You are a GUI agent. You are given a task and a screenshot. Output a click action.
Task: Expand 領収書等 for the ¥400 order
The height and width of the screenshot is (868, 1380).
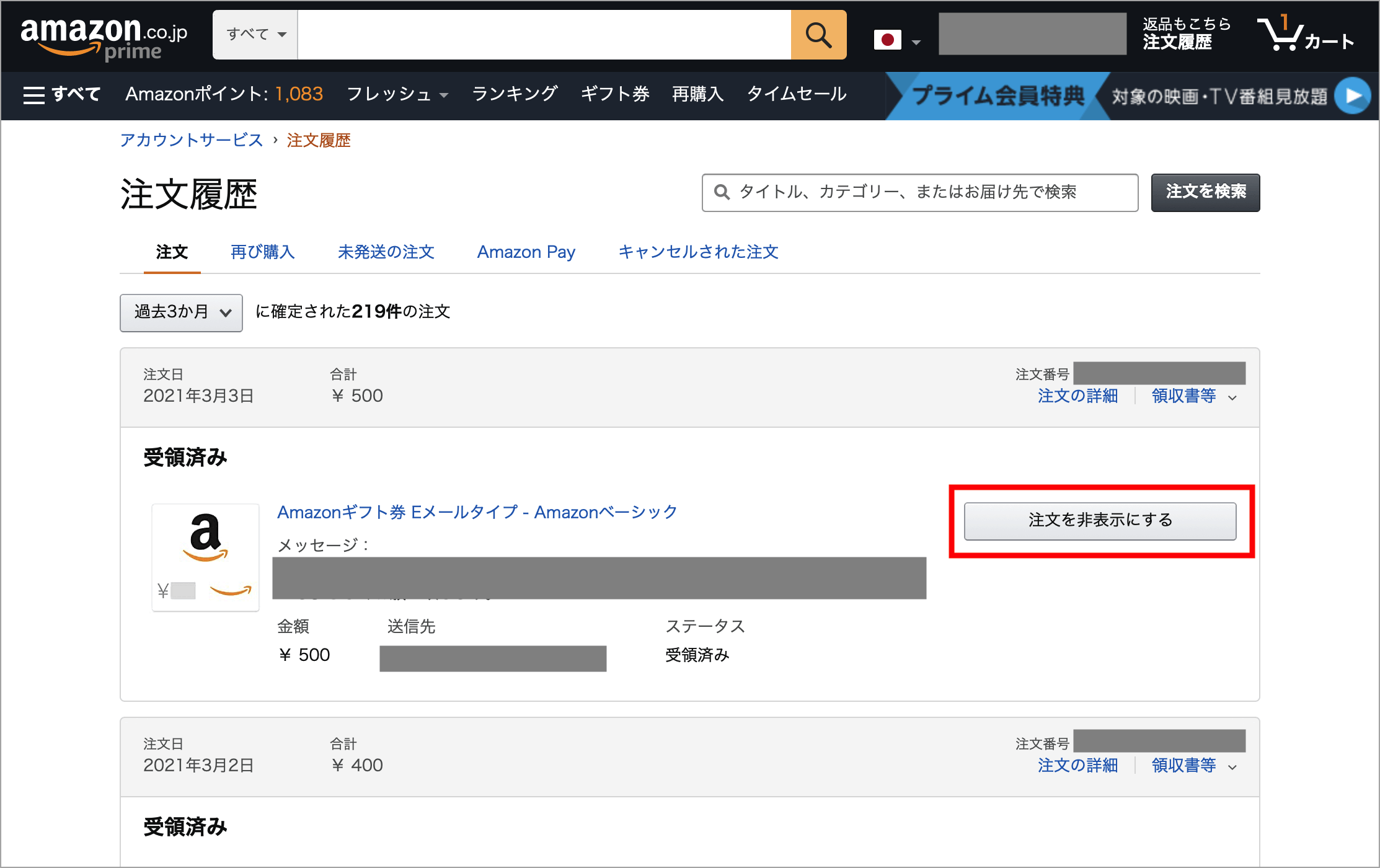coord(1194,766)
